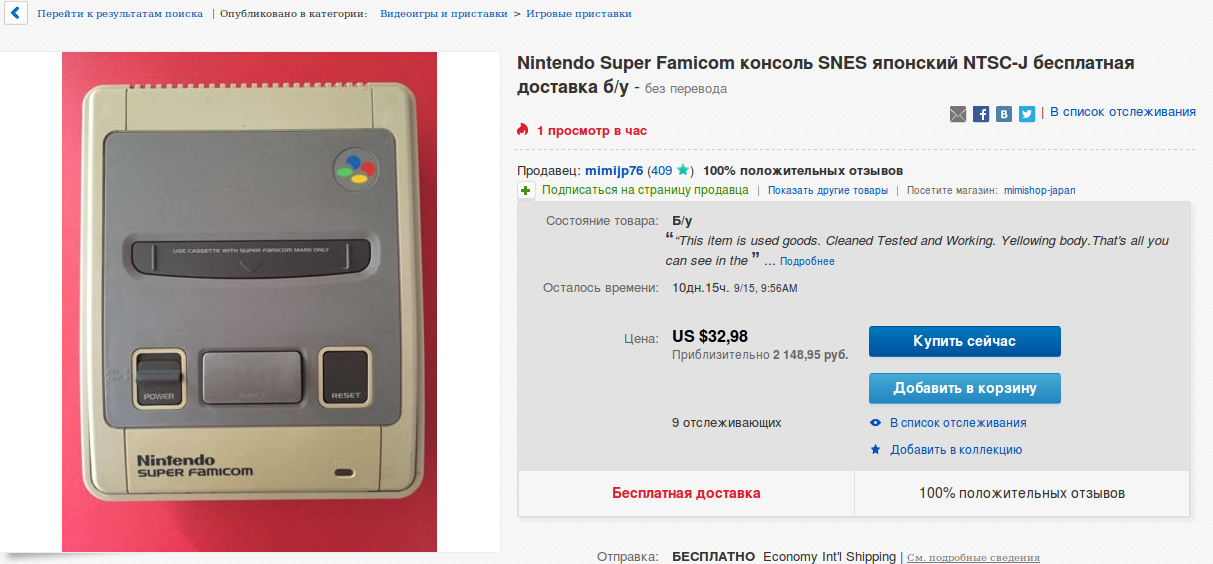Share listing on VKontakte
The image size is (1213, 564).
[1004, 114]
